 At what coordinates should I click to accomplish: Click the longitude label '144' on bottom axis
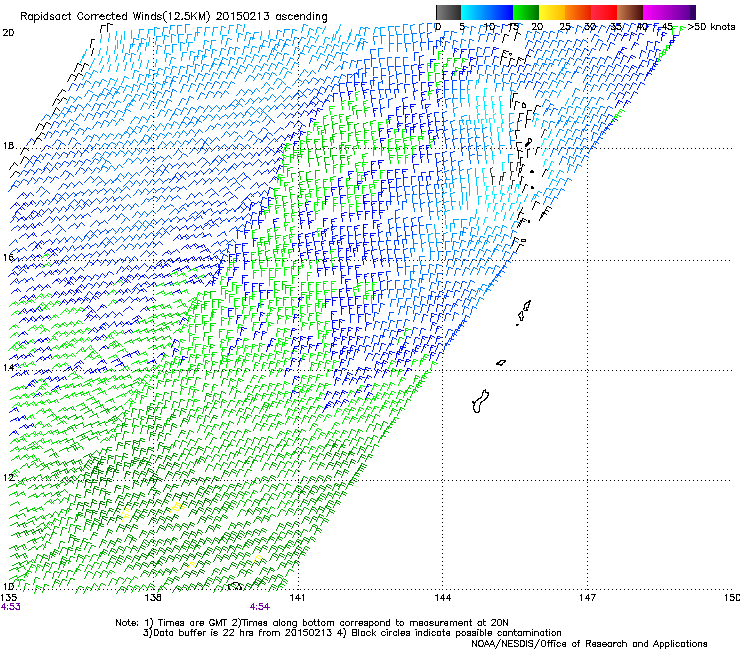click(442, 598)
